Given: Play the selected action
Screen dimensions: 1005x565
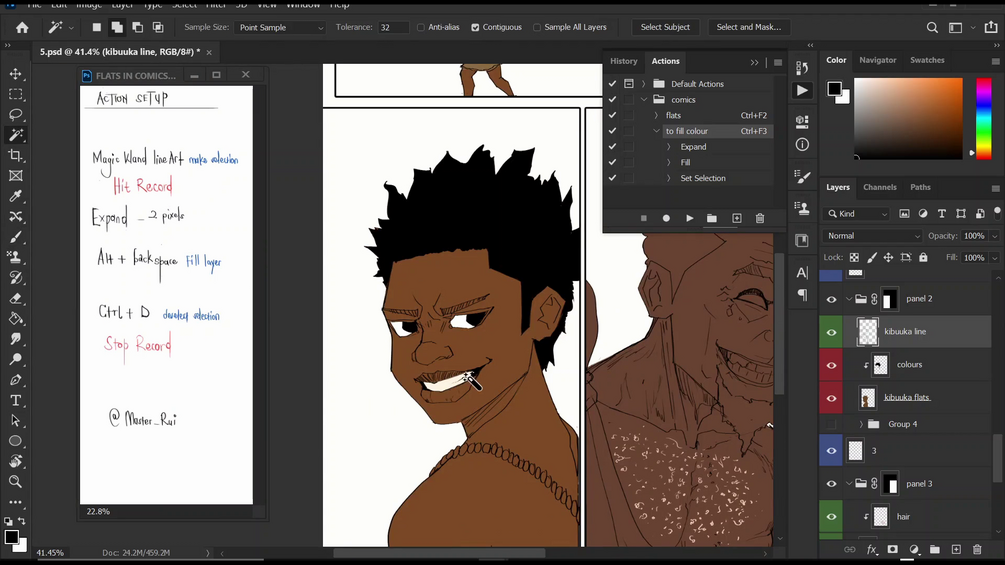Looking at the screenshot, I should (690, 218).
